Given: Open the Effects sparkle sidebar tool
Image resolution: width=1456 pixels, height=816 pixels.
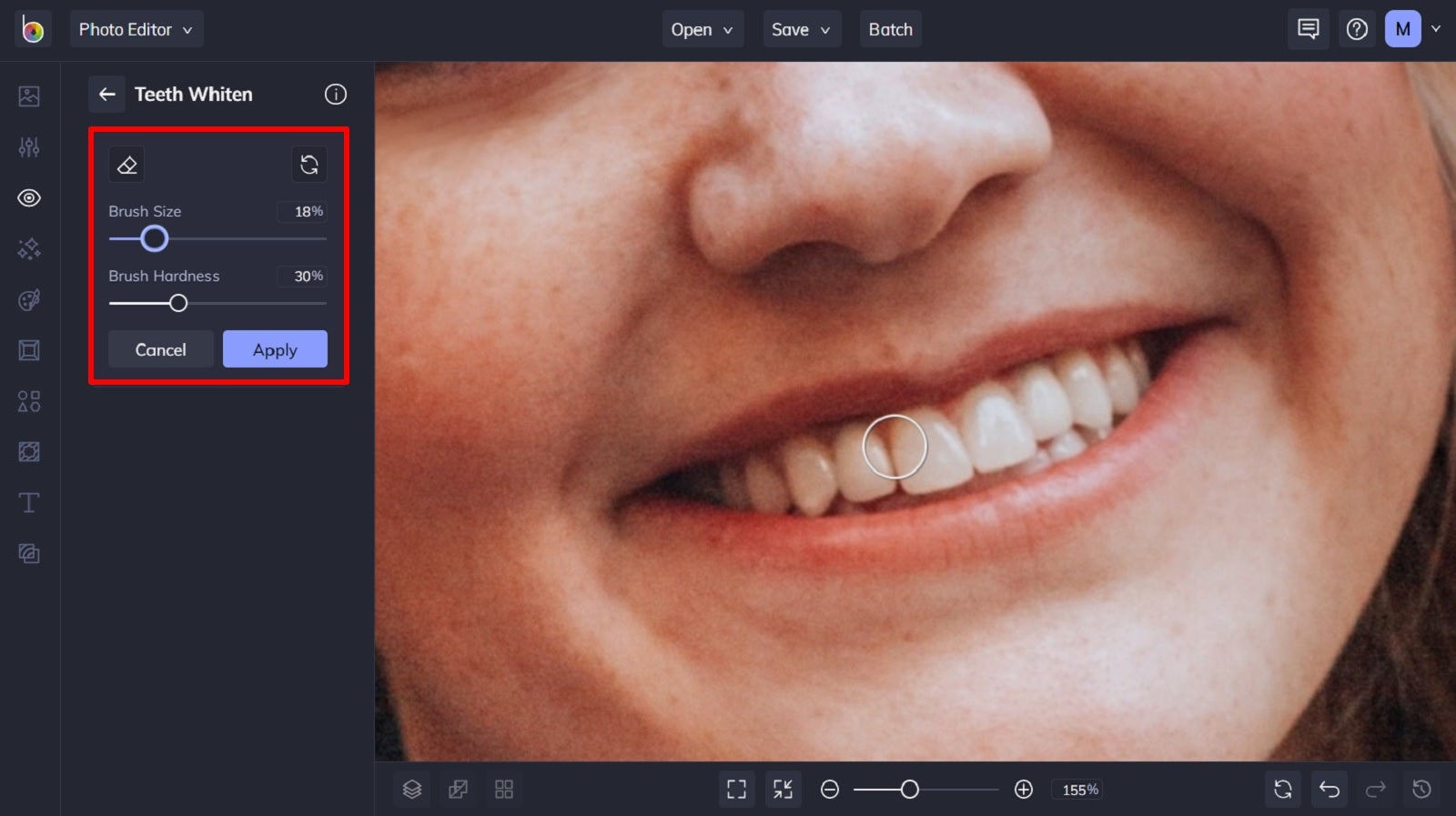Looking at the screenshot, I should click(x=29, y=248).
